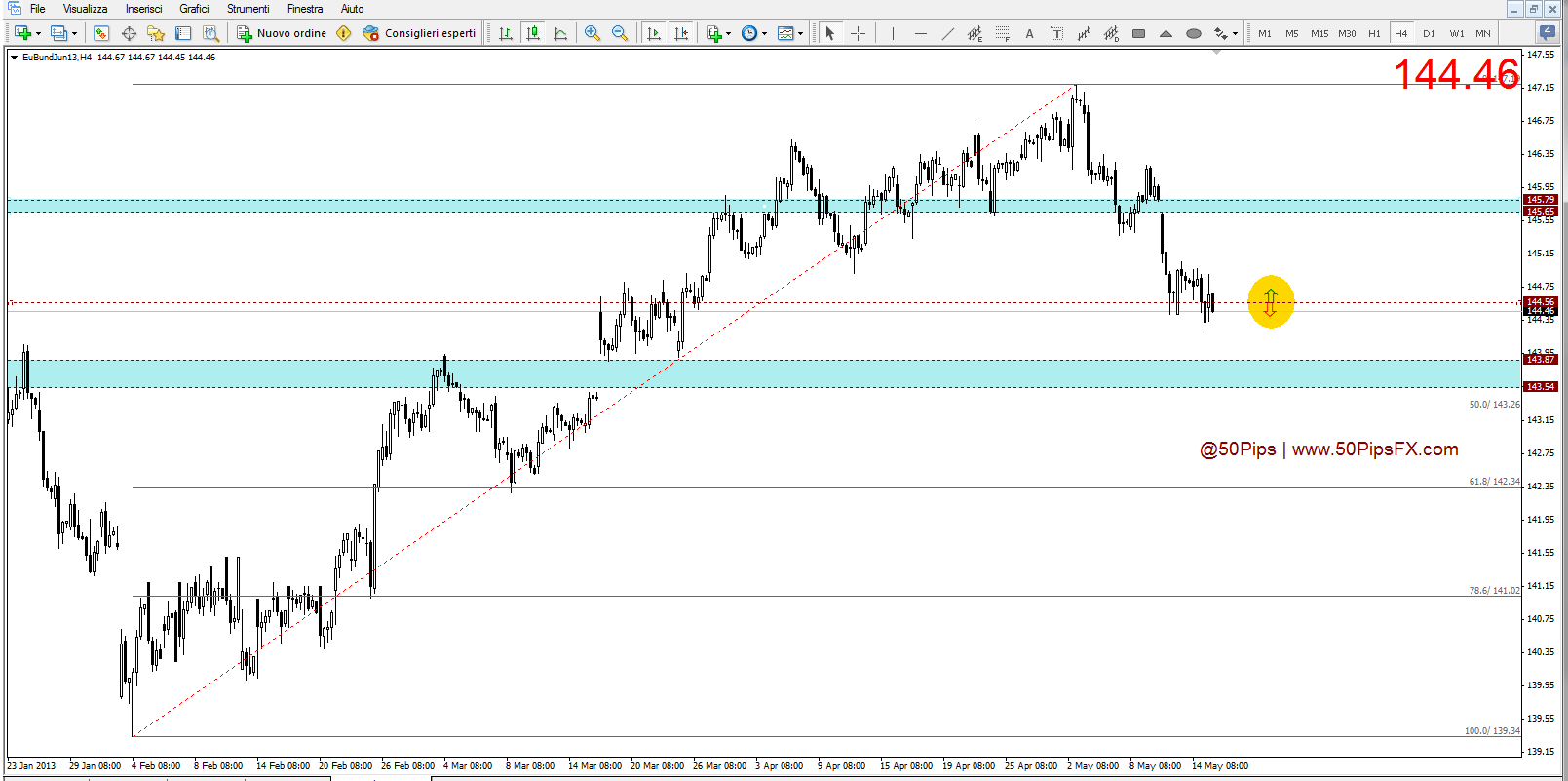The height and width of the screenshot is (781, 1568).
Task: Expand the Templates dropdown arrow
Action: click(x=800, y=33)
